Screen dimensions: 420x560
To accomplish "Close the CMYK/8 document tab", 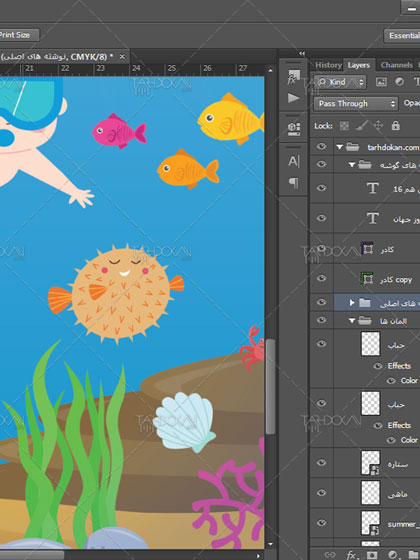I will (x=122, y=56).
